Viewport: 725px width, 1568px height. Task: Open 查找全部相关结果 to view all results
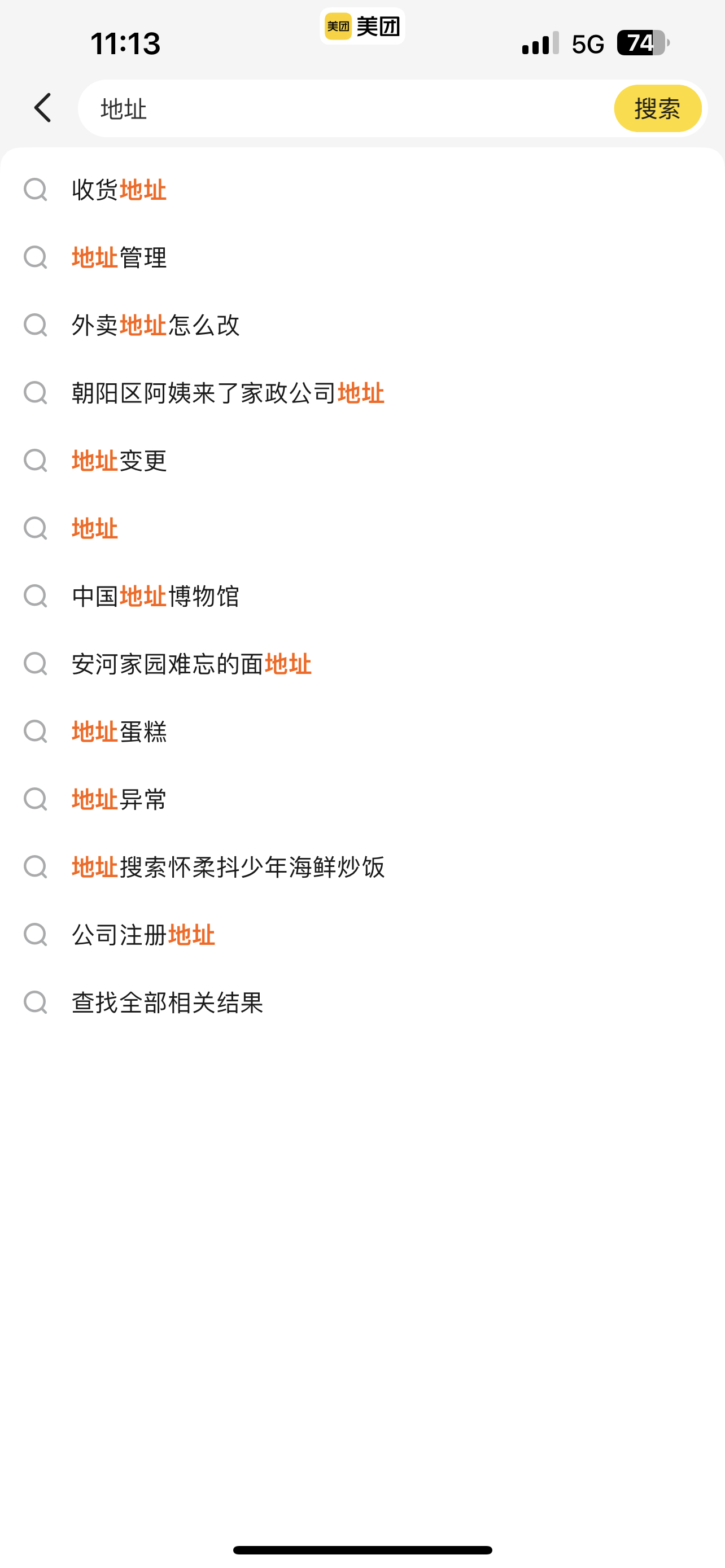[167, 1002]
